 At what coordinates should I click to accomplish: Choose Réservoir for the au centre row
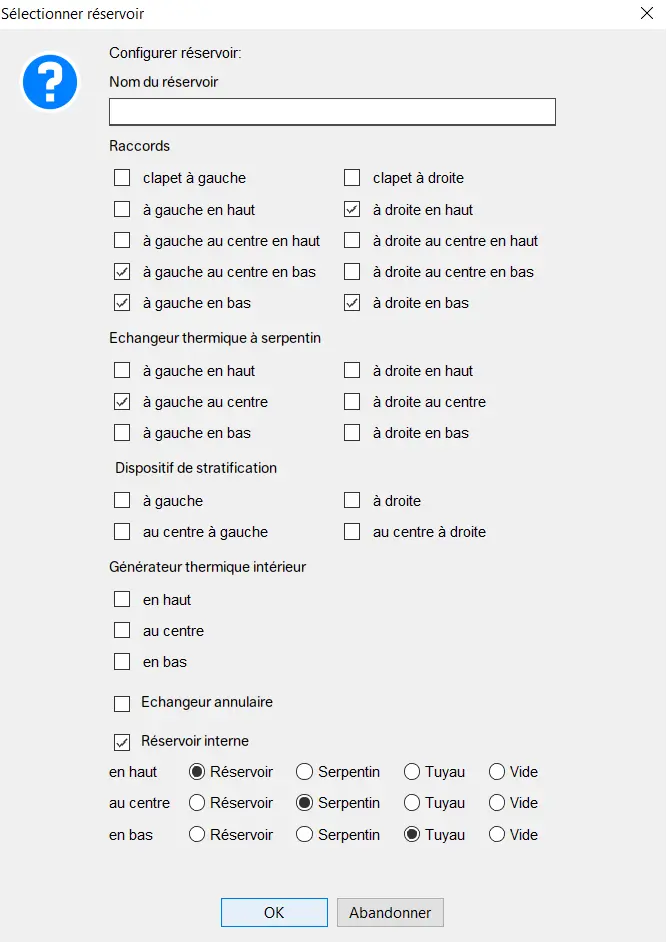197,803
